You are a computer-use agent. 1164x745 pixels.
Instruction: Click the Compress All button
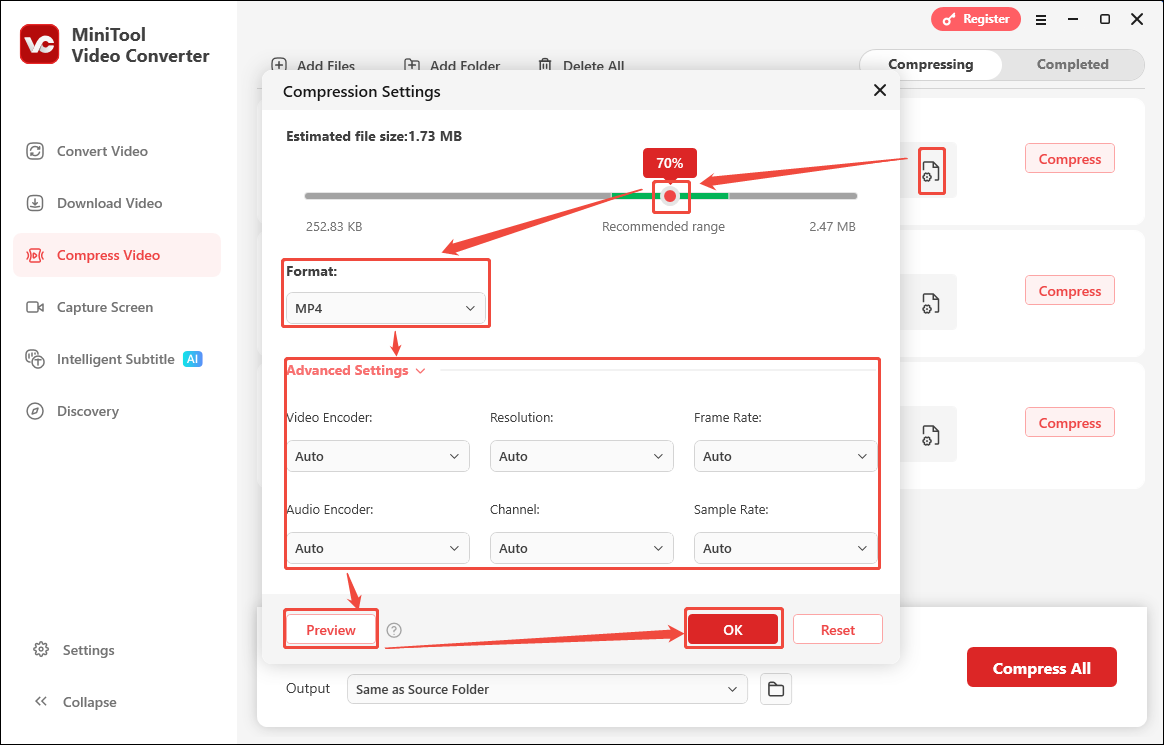(1041, 667)
